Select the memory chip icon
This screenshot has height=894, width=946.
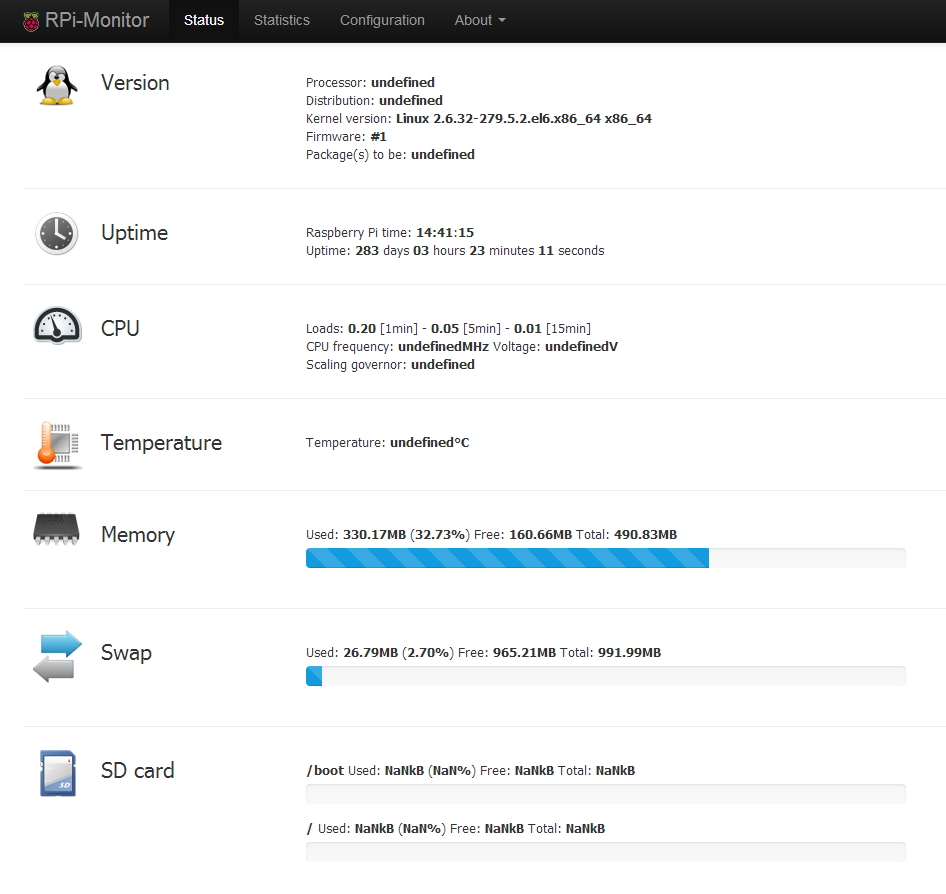[56, 530]
